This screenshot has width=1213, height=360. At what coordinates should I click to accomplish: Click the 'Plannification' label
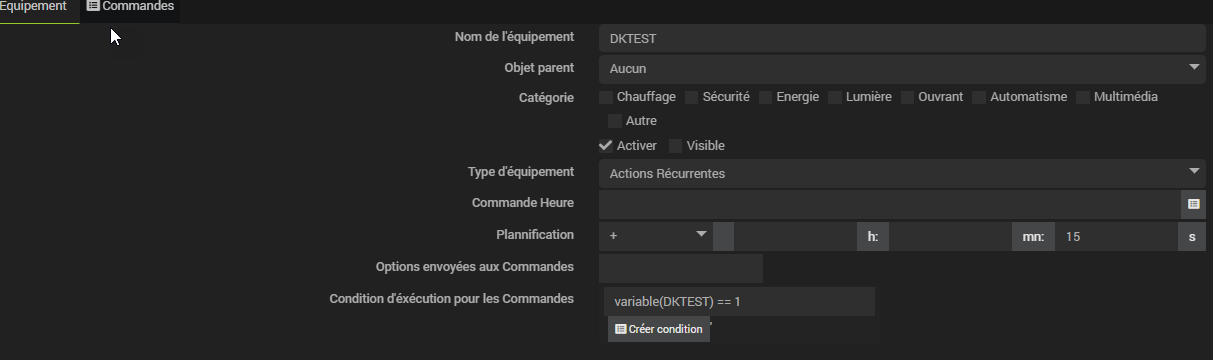pos(535,234)
